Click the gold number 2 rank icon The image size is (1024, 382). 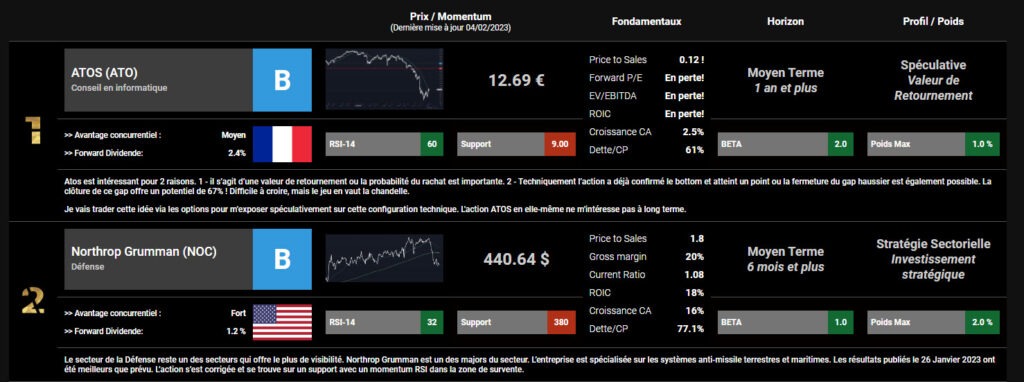(33, 301)
